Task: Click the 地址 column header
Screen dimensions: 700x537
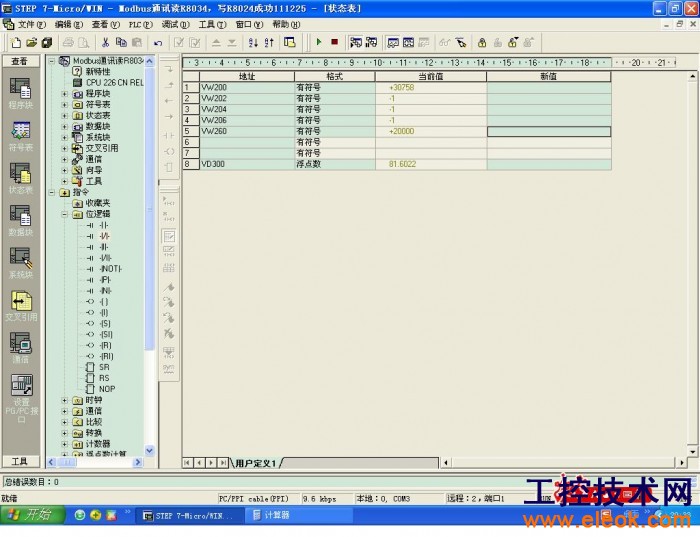Action: 247,76
